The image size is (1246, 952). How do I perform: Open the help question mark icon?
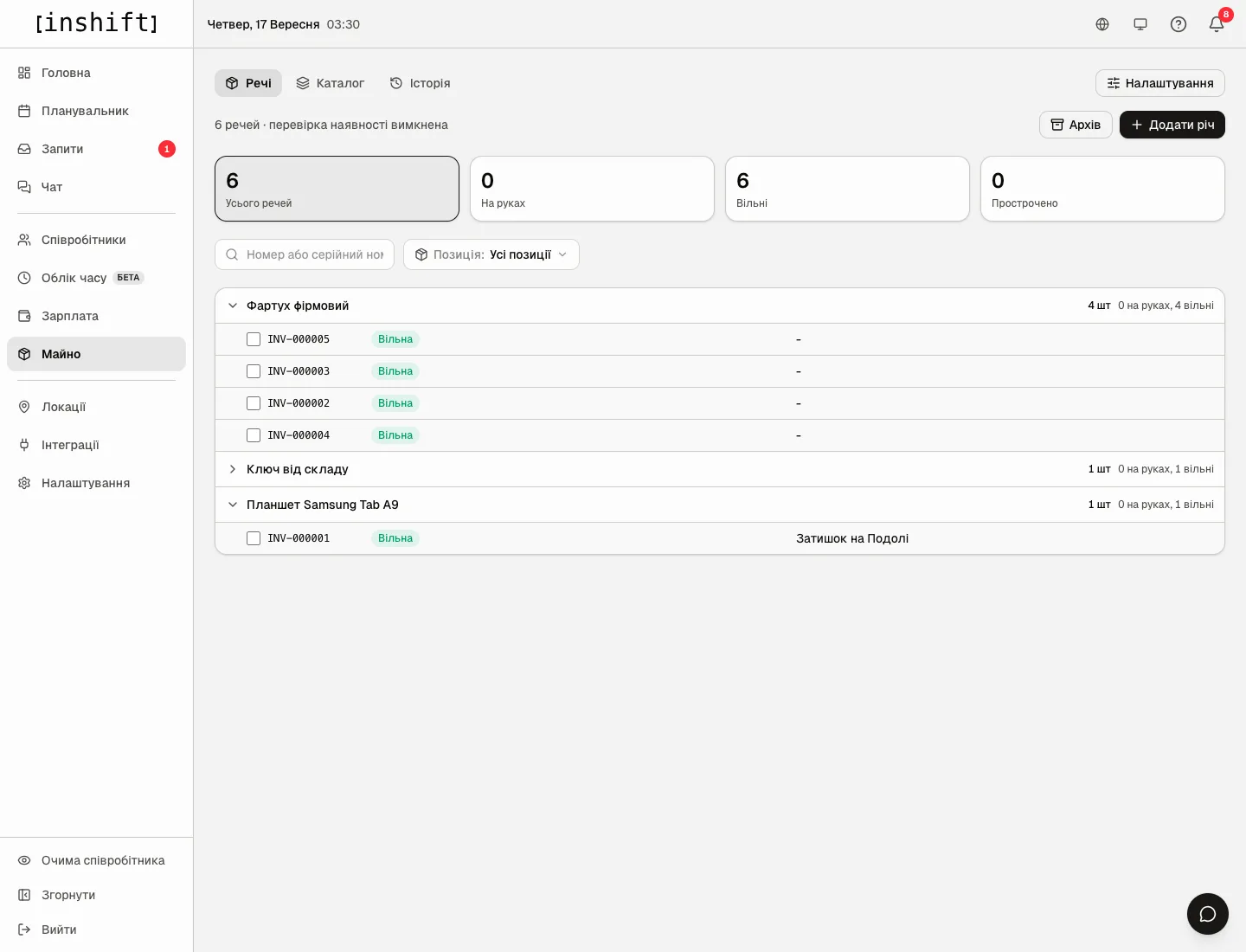1179,24
